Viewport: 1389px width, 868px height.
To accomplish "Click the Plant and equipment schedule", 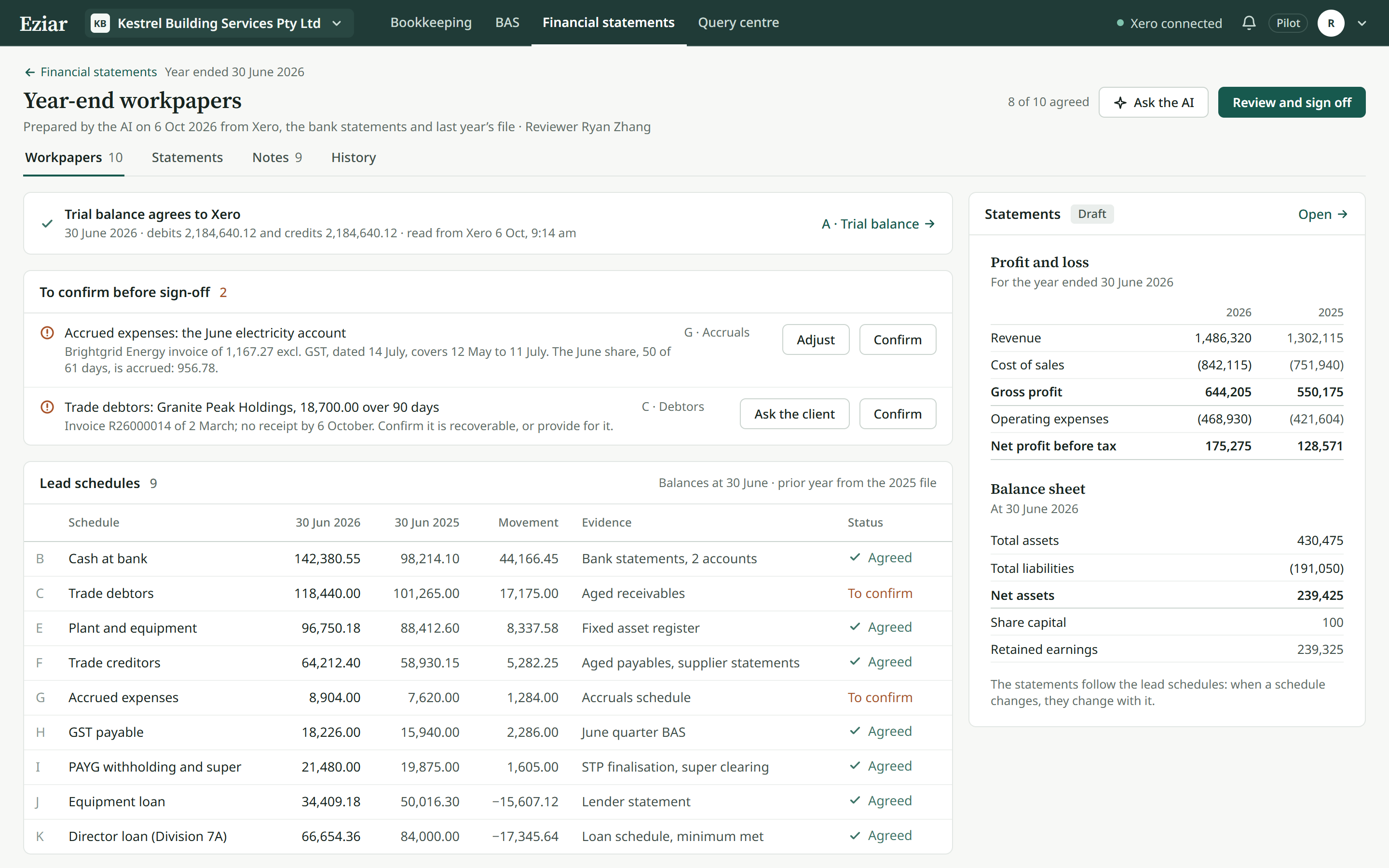I will tap(488, 628).
